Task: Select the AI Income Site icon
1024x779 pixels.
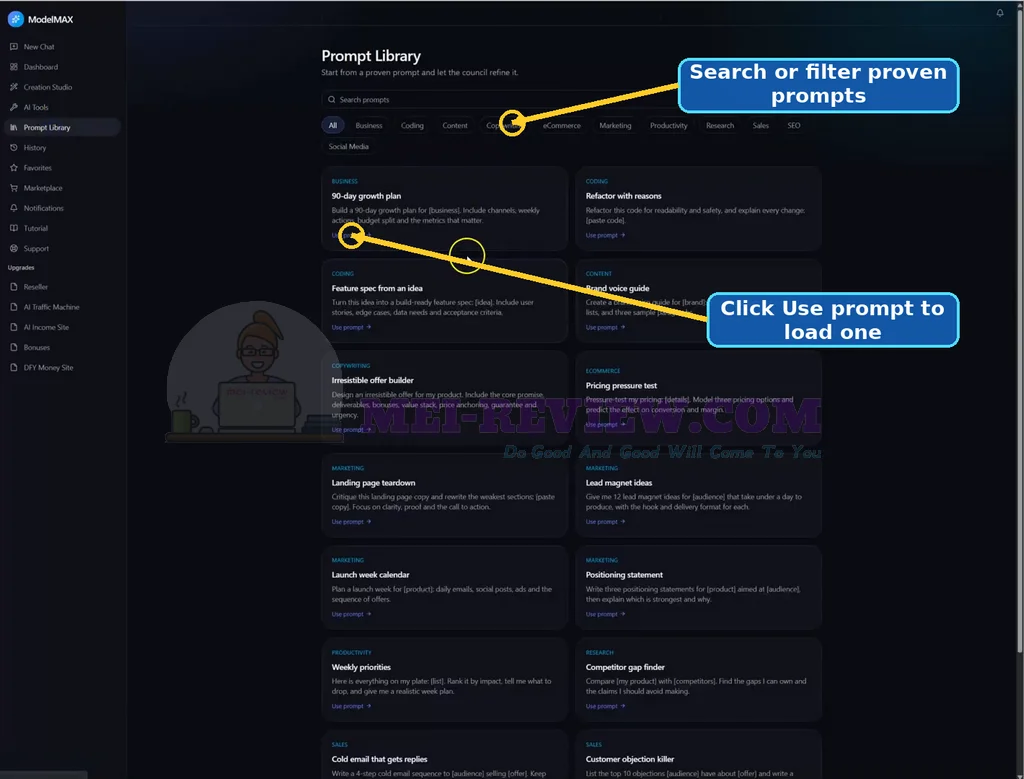Action: [14, 328]
